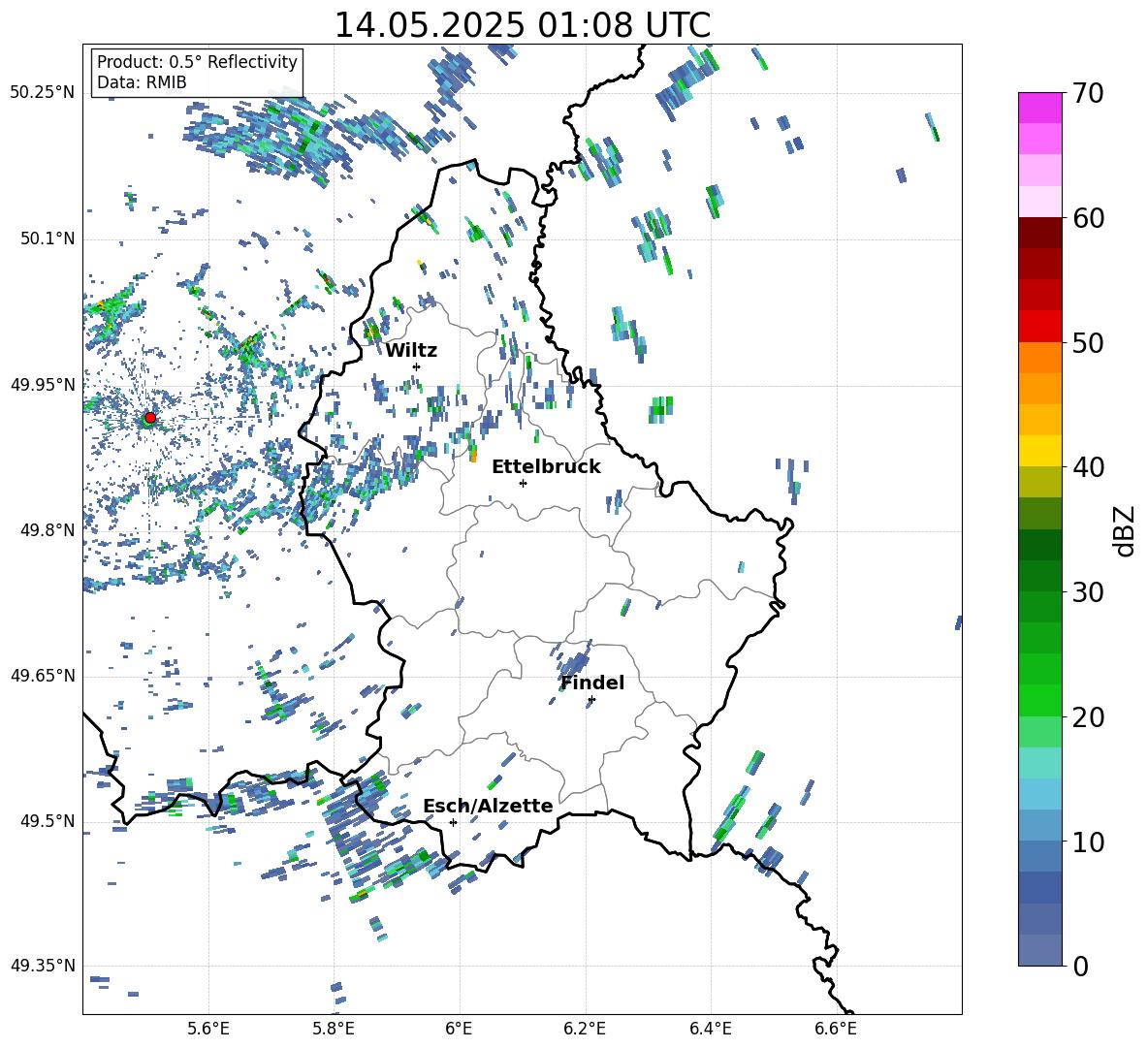This screenshot has height=1048, width=1148.
Task: Click the Findel location label
Action: [x=592, y=683]
